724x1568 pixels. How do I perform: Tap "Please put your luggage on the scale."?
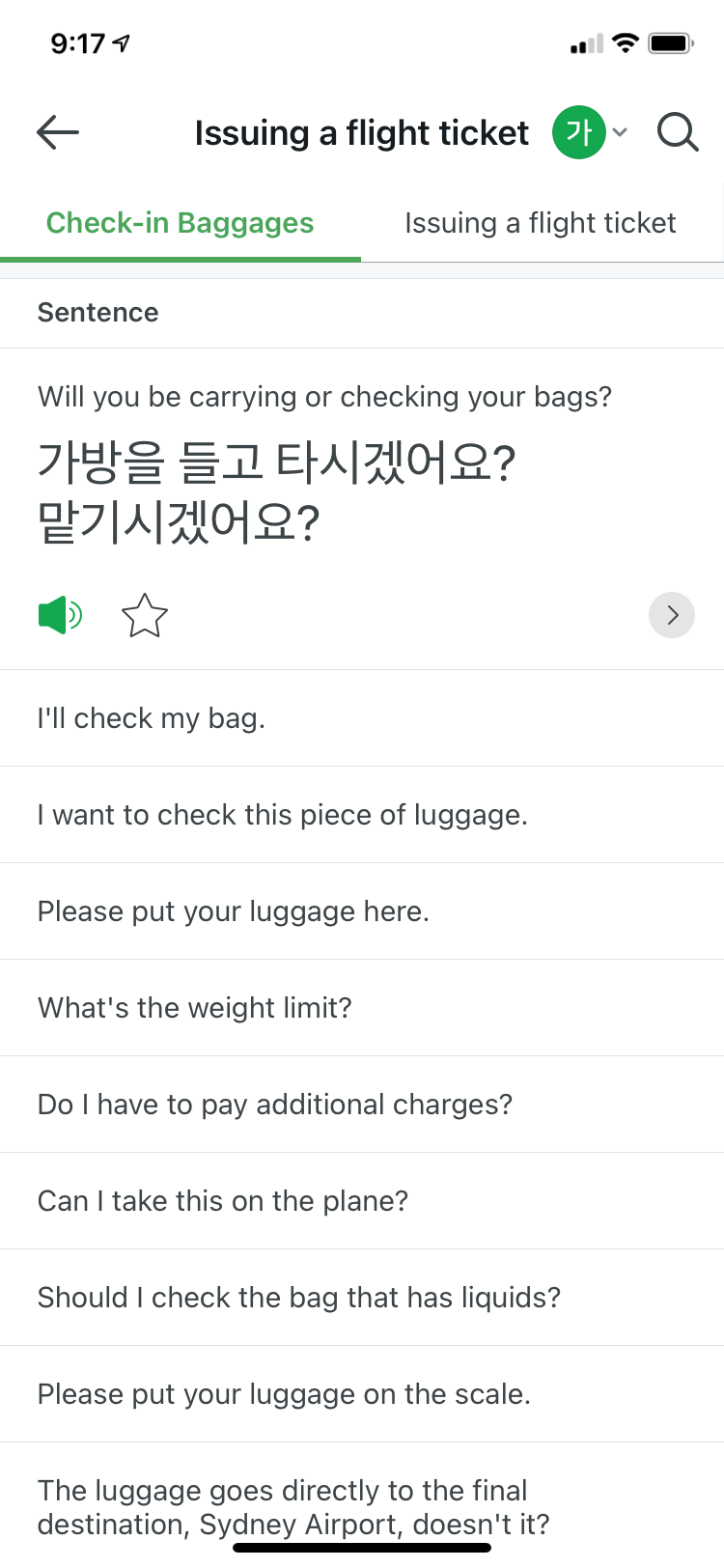(x=284, y=1394)
